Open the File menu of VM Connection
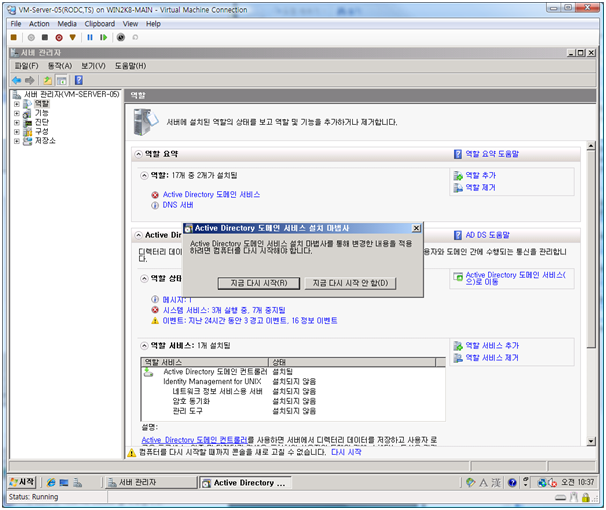 16,24
